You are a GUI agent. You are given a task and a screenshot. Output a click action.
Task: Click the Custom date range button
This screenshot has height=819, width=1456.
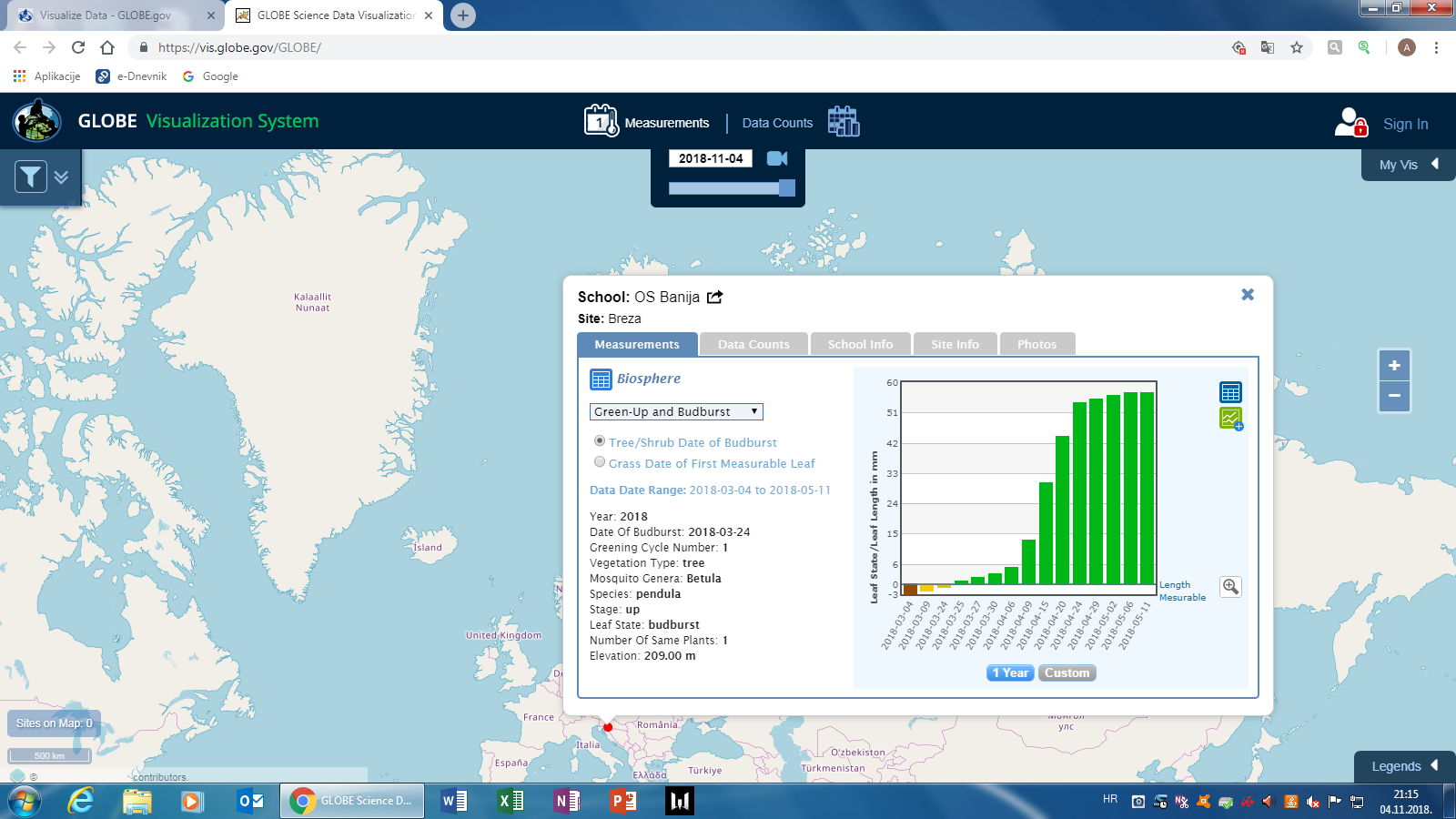(1067, 673)
